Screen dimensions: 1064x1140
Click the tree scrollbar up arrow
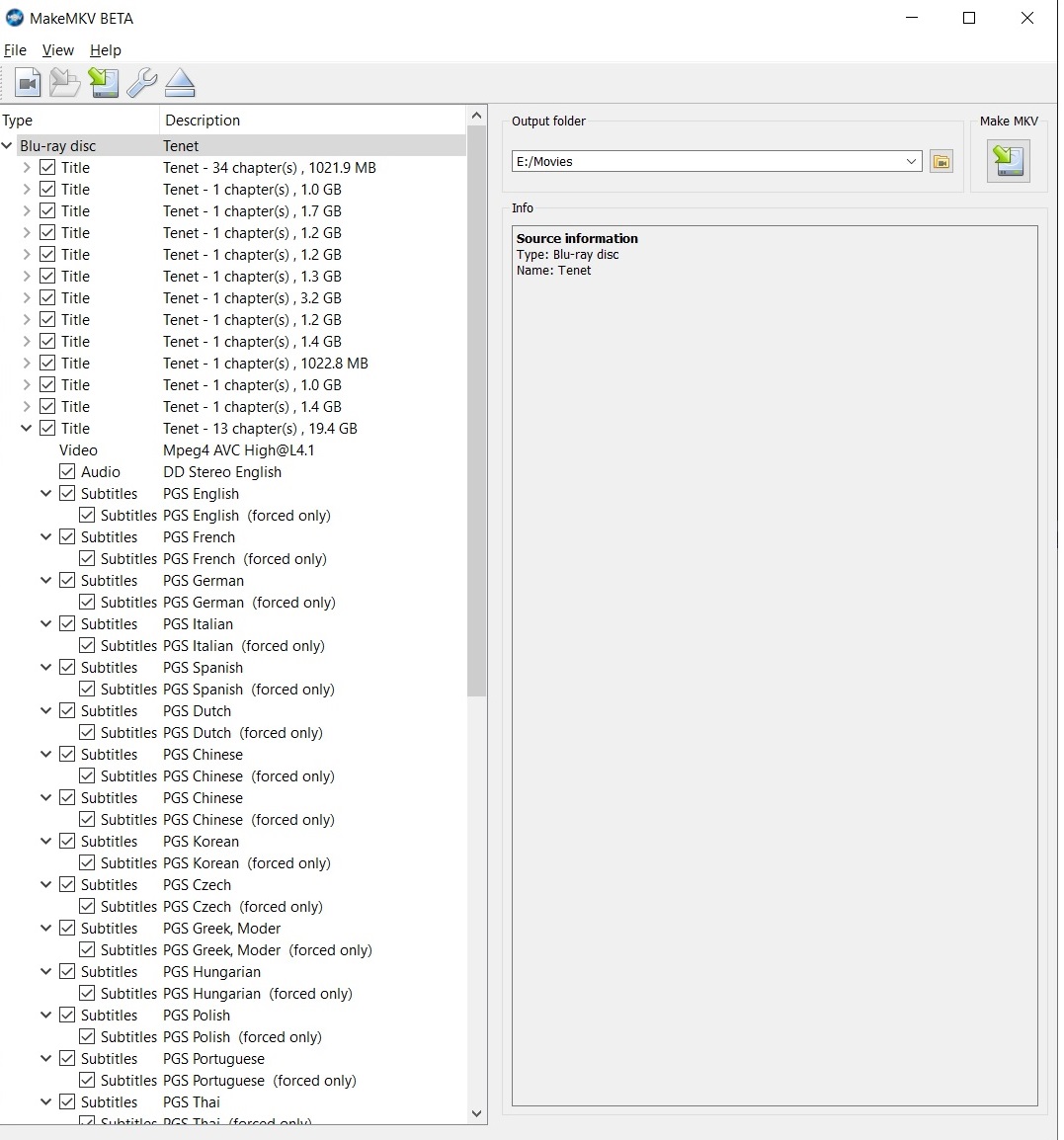tap(476, 115)
